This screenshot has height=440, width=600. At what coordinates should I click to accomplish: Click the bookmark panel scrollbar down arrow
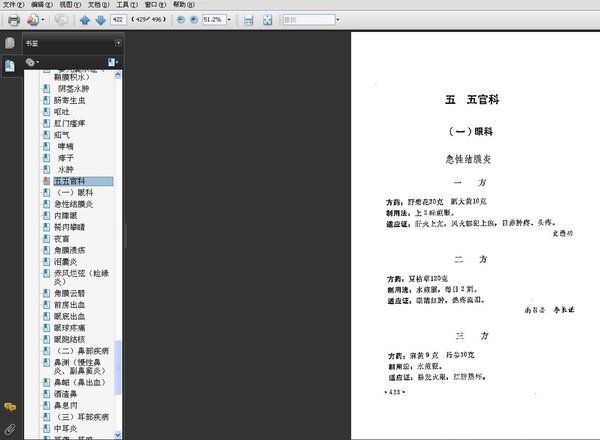coord(118,435)
